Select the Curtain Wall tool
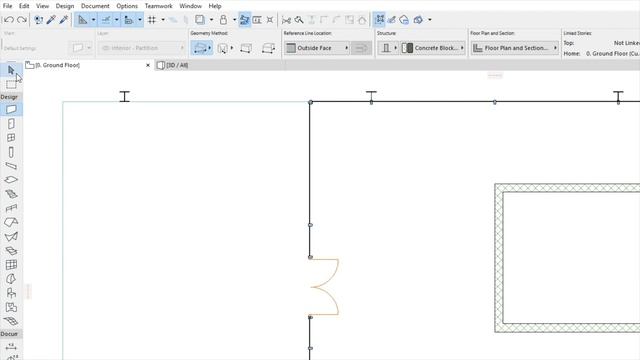 (11, 265)
